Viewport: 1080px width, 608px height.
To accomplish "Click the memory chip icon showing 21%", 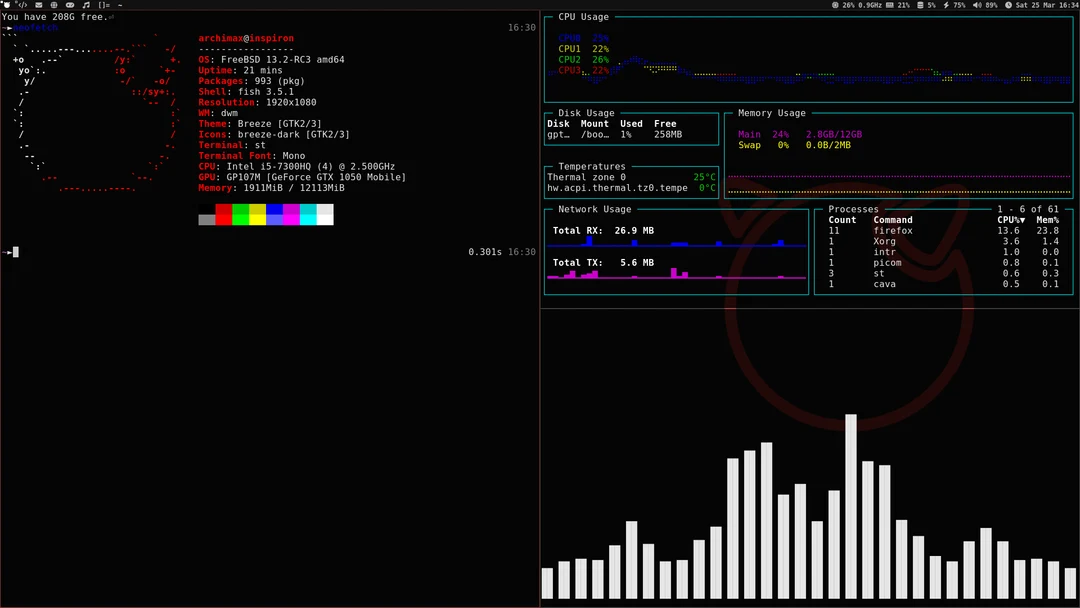I will (891, 5).
